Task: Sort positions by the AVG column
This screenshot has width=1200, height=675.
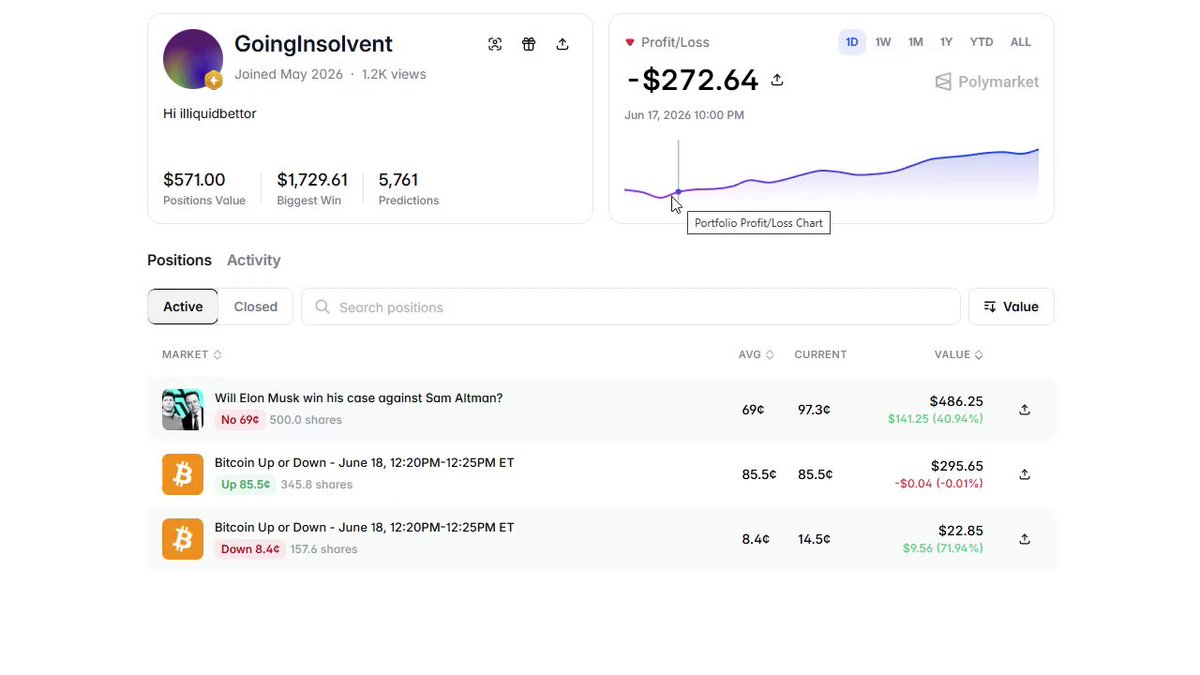Action: click(756, 355)
